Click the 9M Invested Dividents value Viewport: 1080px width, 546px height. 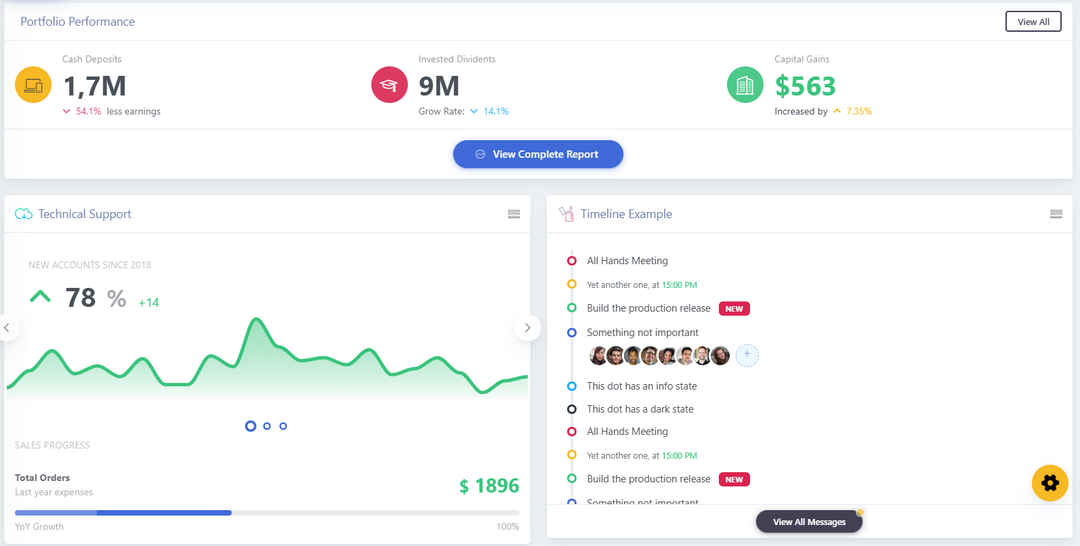point(439,85)
